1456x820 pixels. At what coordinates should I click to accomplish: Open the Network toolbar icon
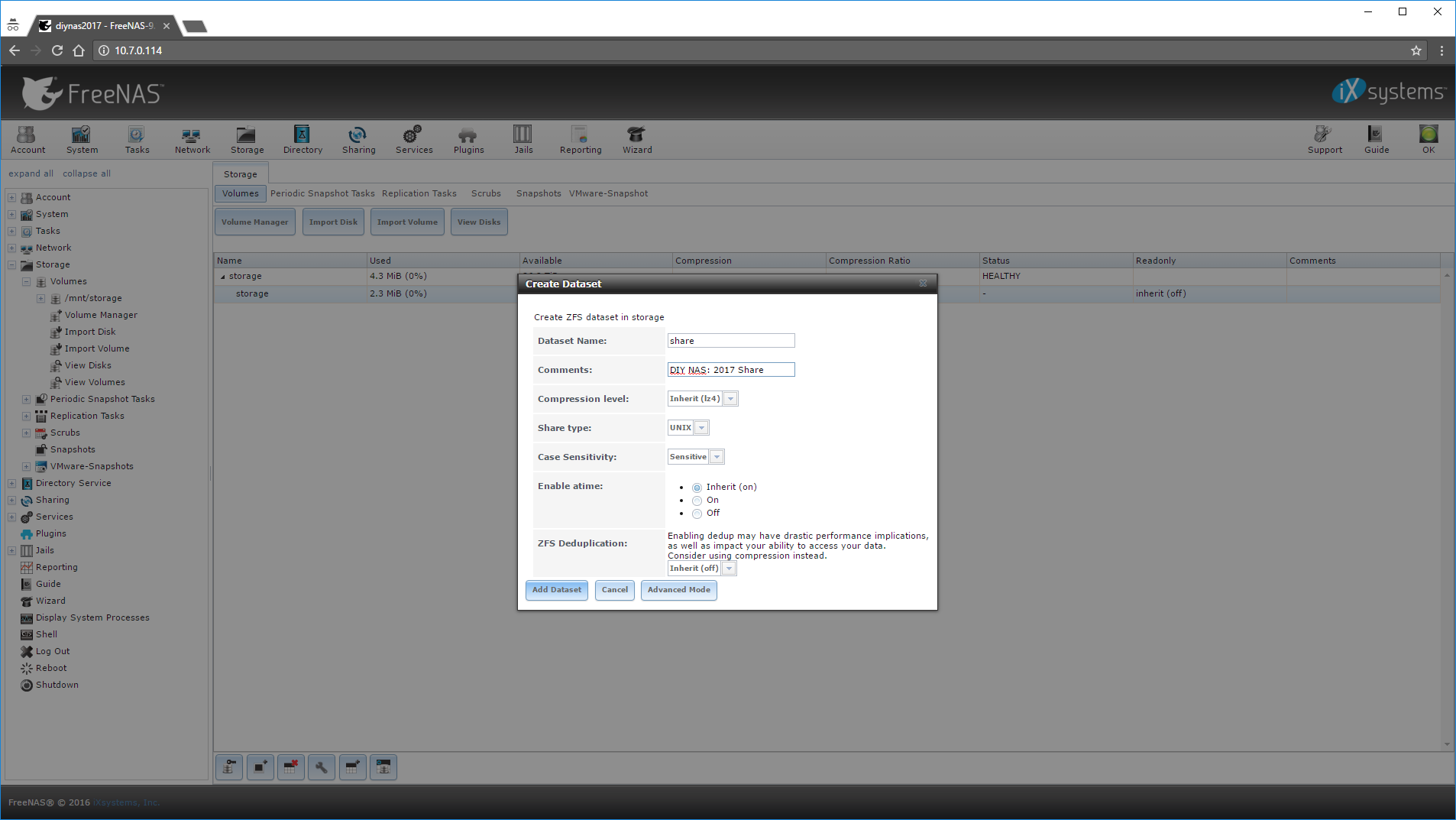point(192,140)
